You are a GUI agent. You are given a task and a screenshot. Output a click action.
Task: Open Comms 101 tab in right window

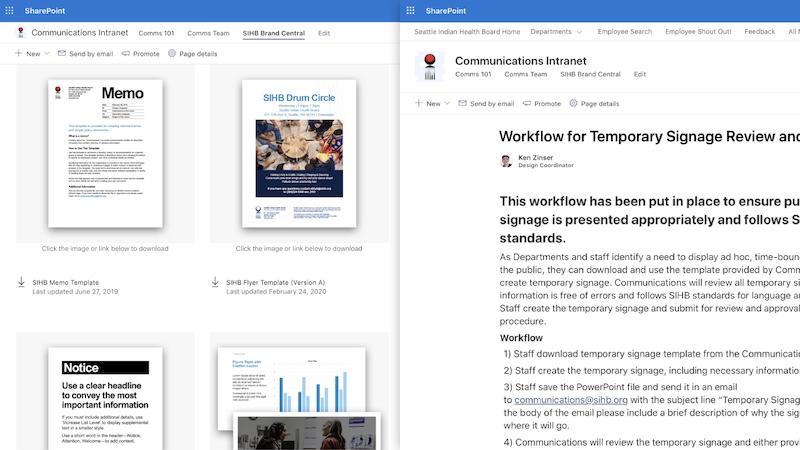[x=473, y=74]
